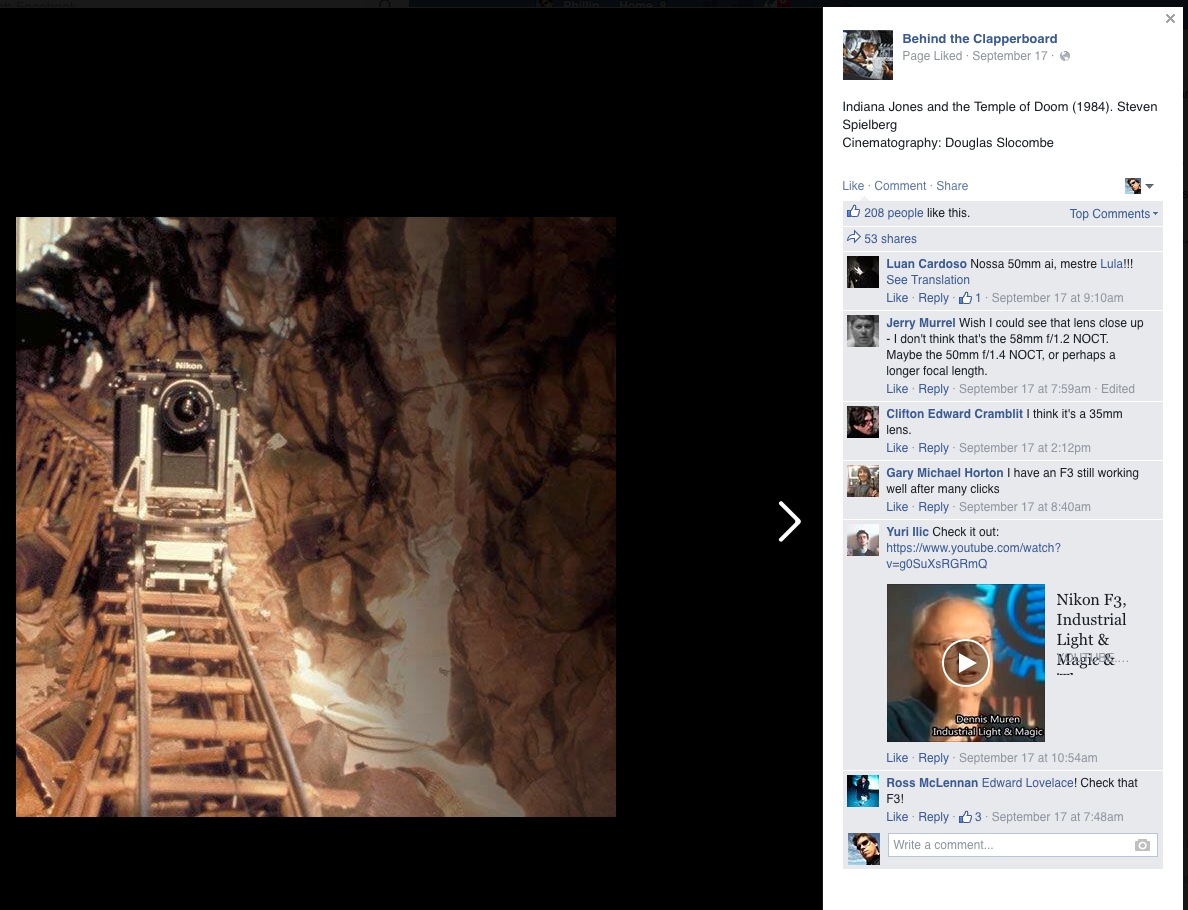Like Yuri Ilic's comment
1188x910 pixels.
(x=896, y=758)
